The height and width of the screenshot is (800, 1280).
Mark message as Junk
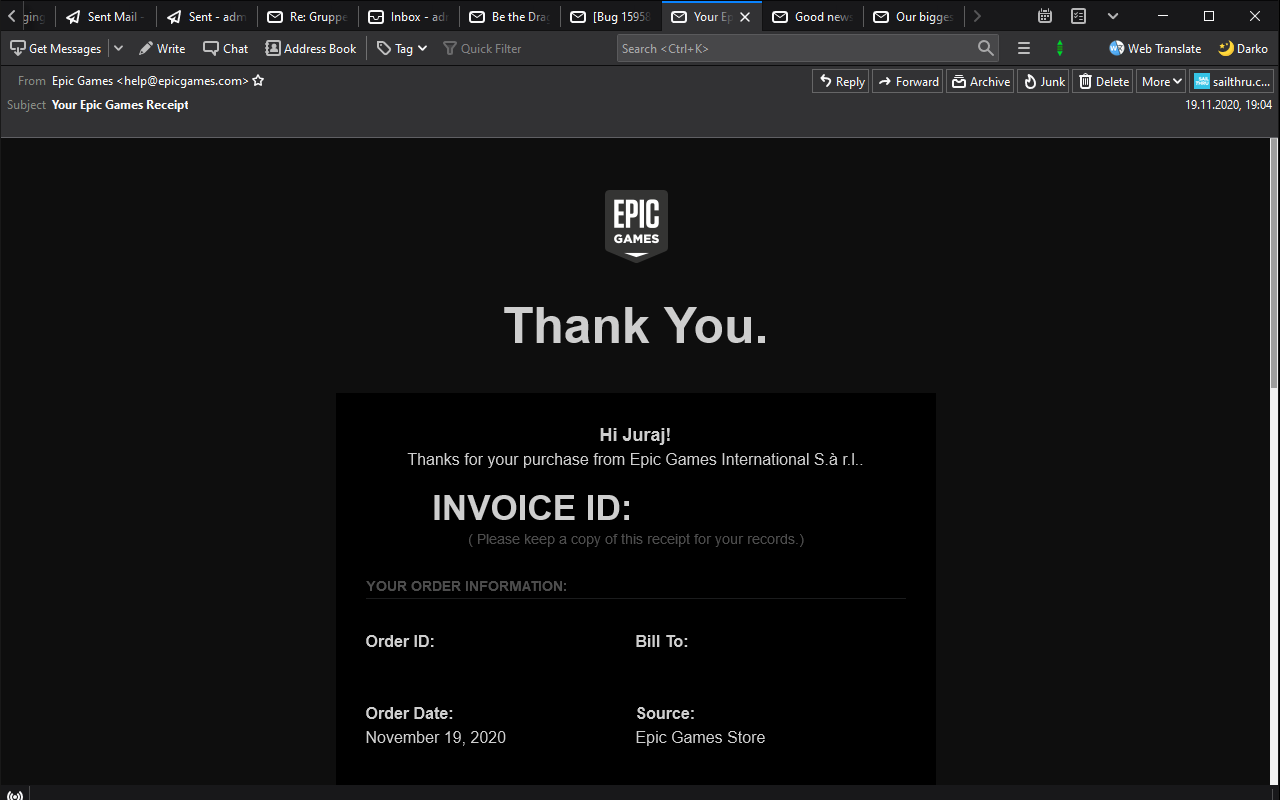click(1043, 82)
